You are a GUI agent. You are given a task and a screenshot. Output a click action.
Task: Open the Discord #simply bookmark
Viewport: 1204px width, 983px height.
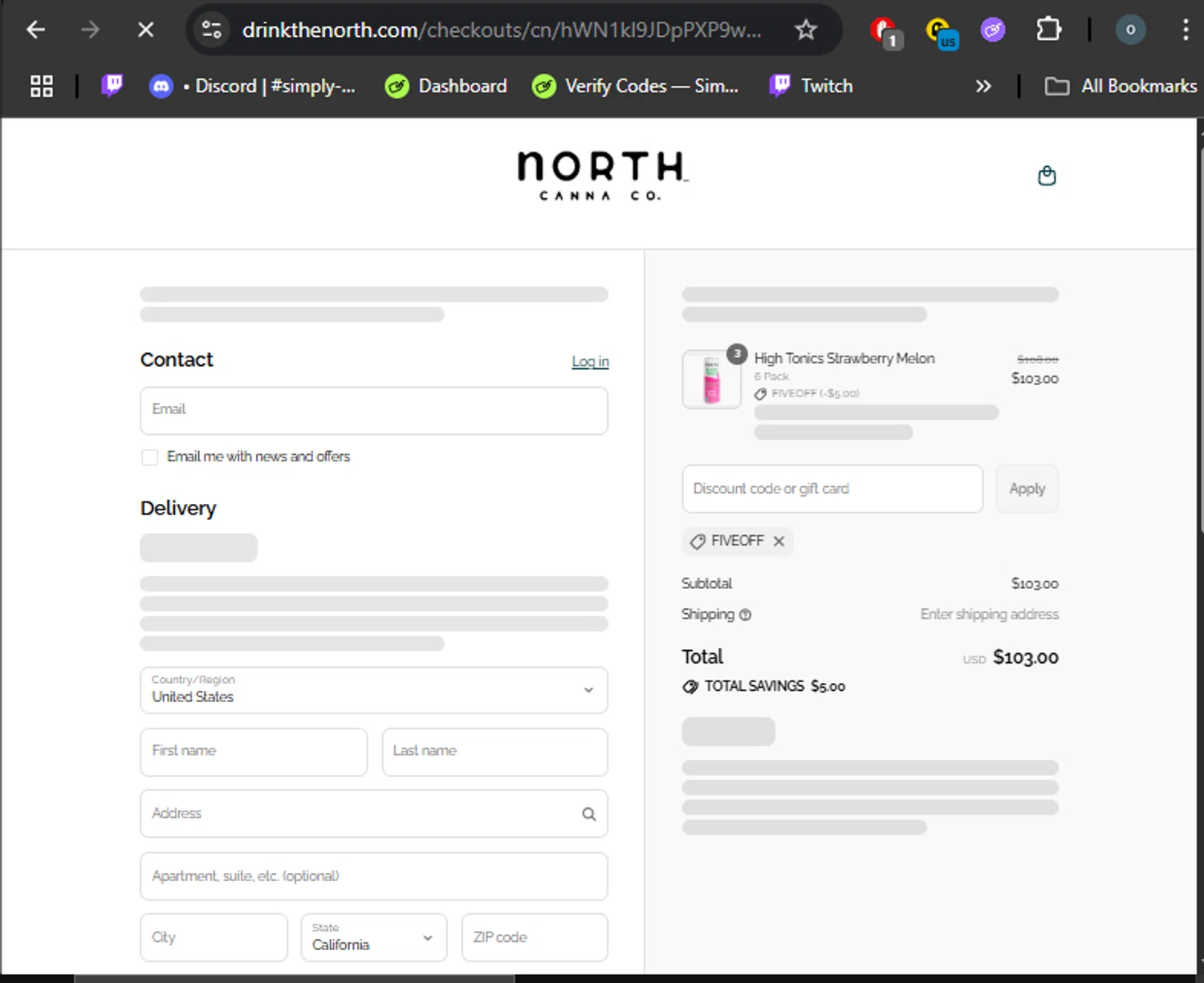(x=253, y=86)
